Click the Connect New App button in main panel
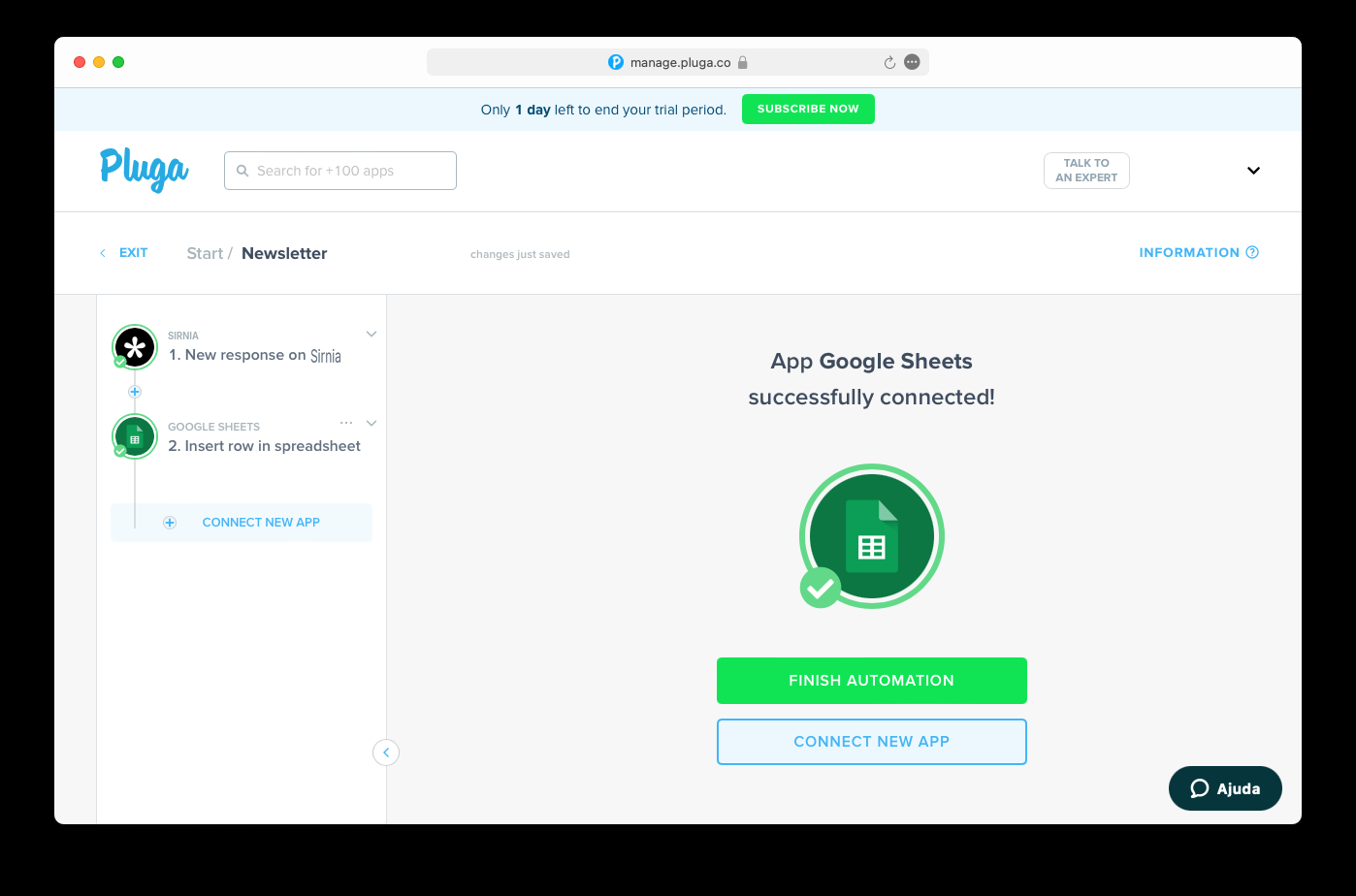The height and width of the screenshot is (896, 1356). (872, 742)
